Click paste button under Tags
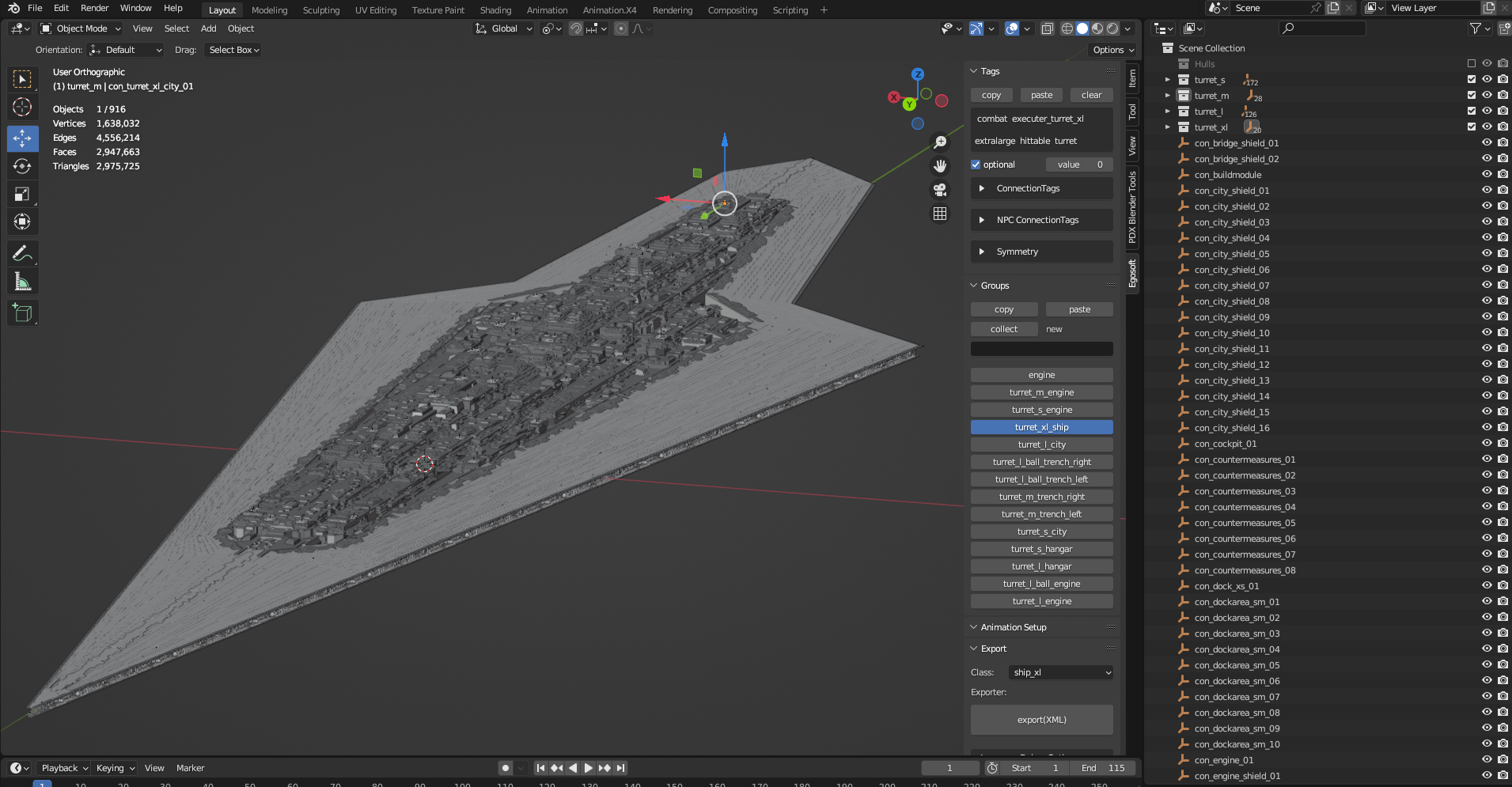The width and height of the screenshot is (1512, 787). pos(1041,95)
